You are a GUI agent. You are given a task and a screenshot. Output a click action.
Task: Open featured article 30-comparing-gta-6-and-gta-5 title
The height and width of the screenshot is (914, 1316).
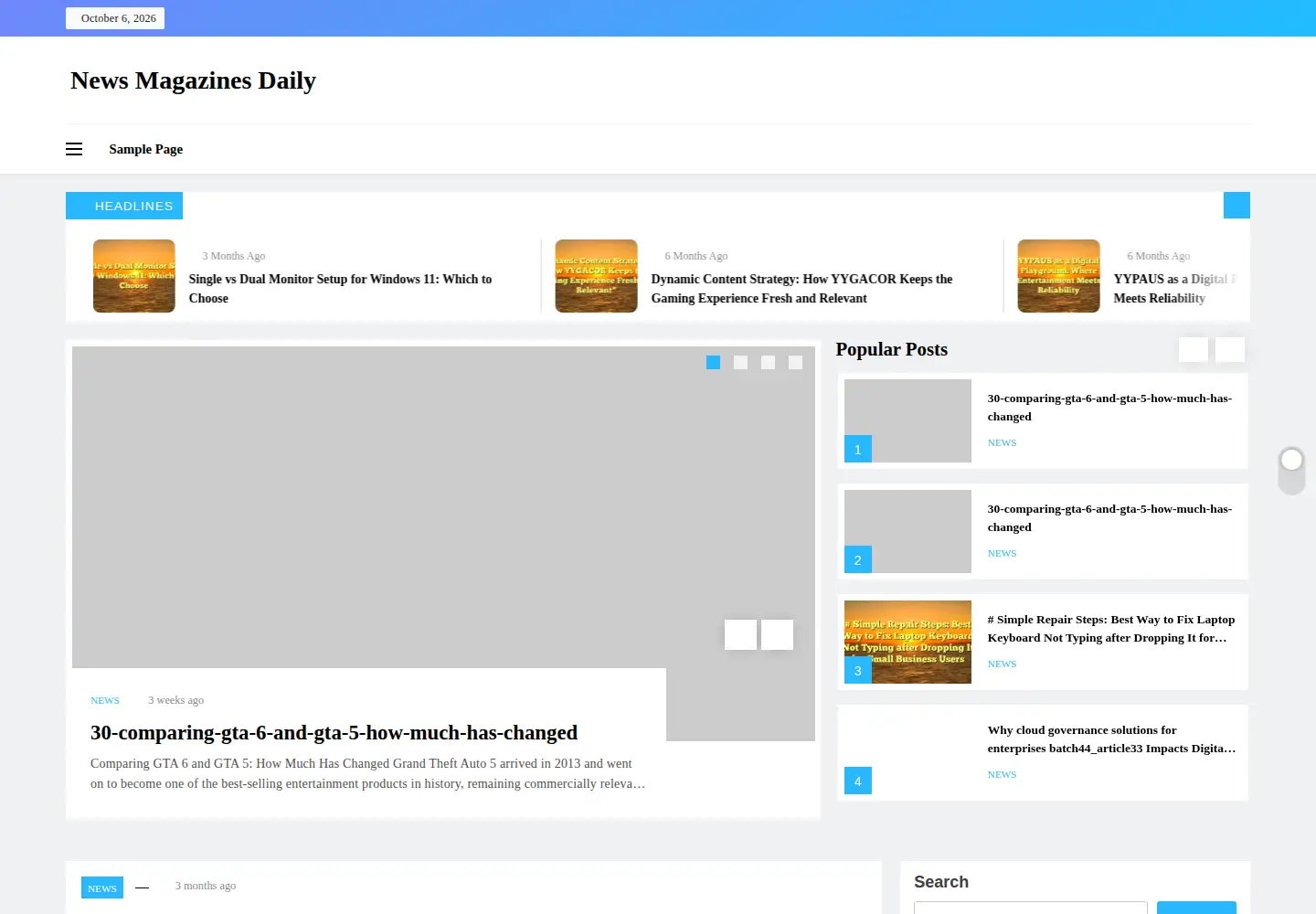[334, 733]
